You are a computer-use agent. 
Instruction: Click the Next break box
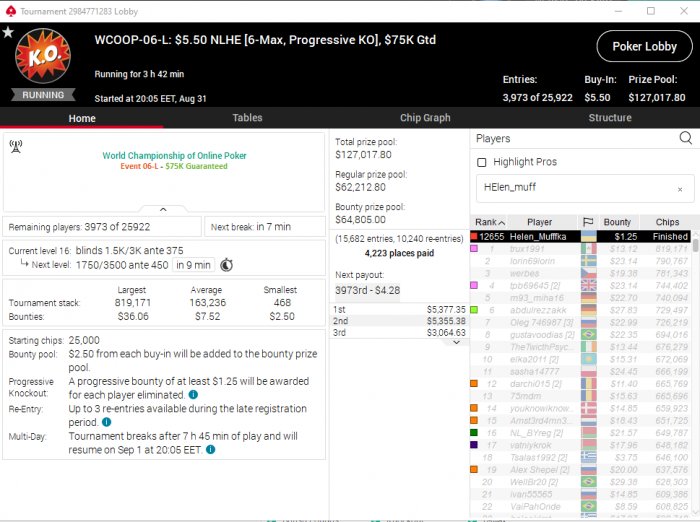point(265,227)
